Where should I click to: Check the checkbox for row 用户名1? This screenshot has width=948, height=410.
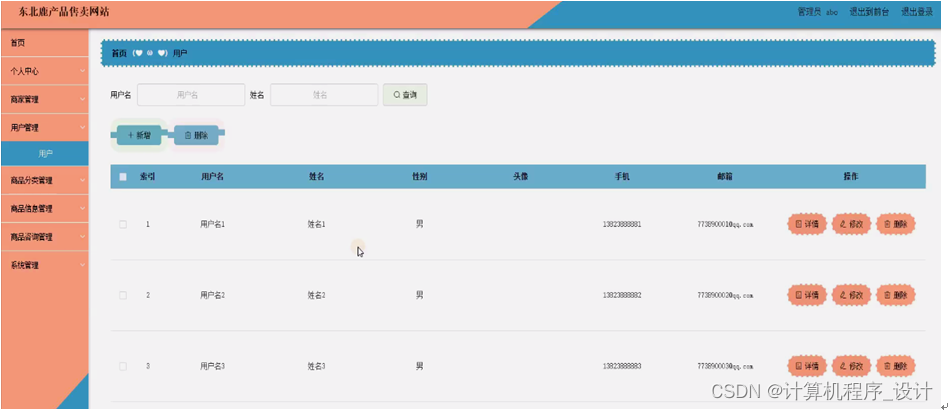[123, 224]
